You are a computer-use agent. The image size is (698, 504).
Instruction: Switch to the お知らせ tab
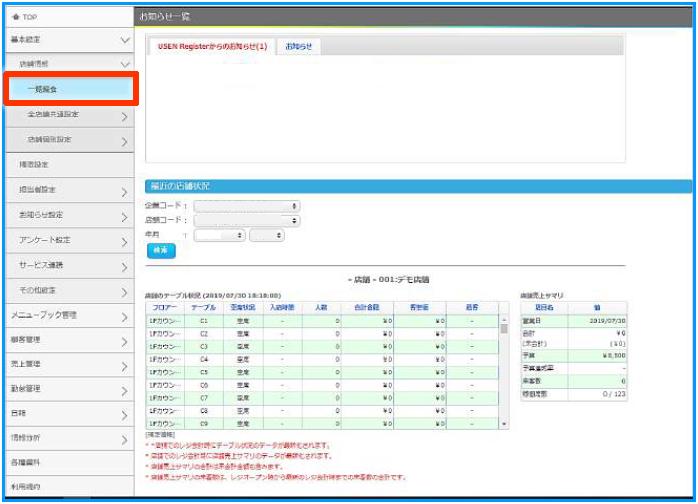298,46
